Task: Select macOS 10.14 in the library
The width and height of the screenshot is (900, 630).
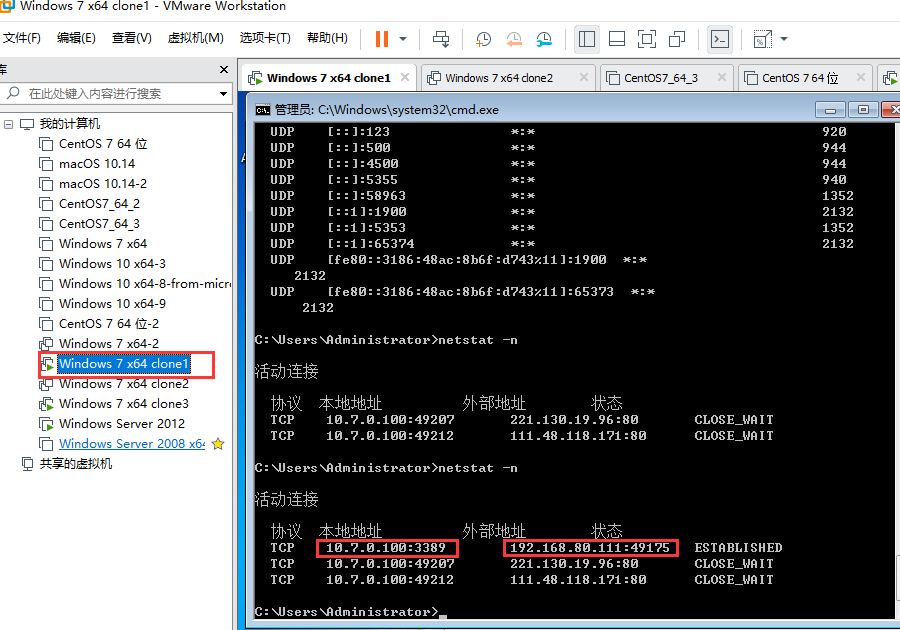Action: [x=96, y=164]
